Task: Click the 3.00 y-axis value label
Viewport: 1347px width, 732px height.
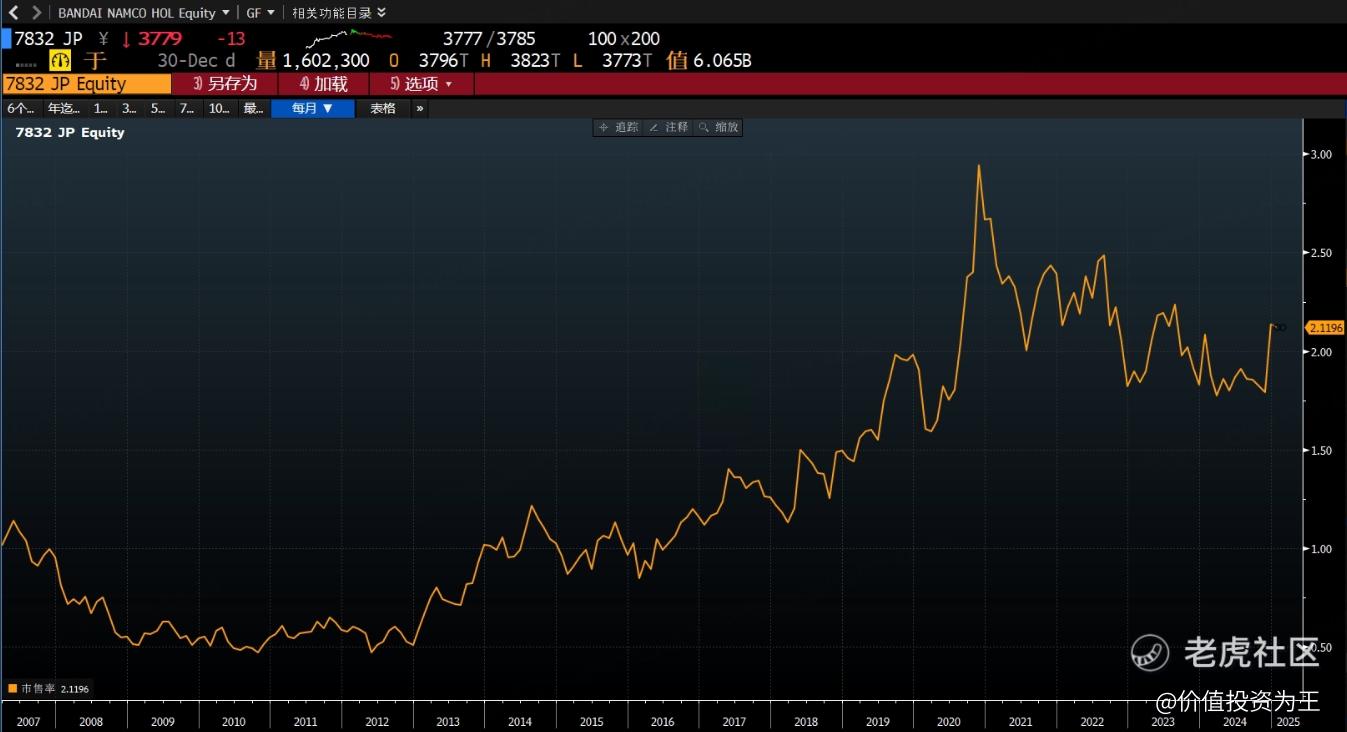Action: [1321, 154]
